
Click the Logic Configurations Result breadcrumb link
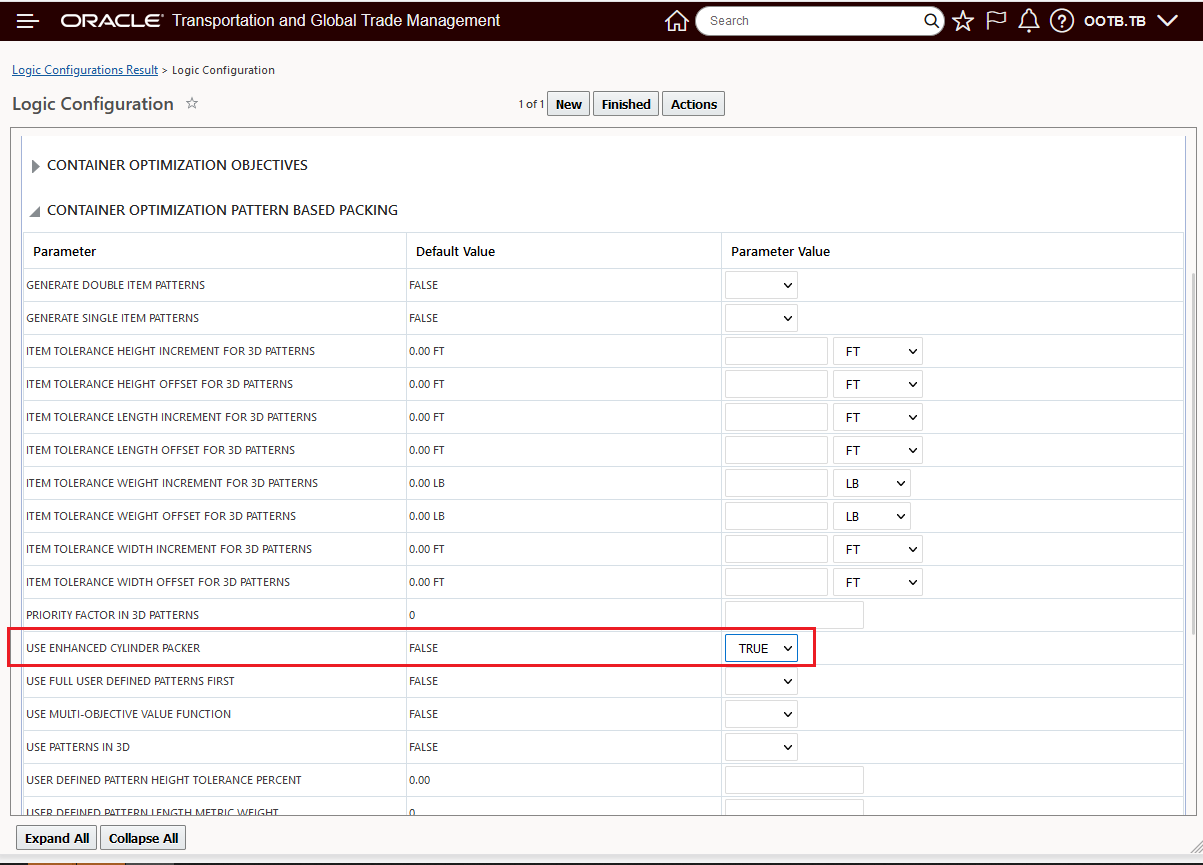[85, 70]
